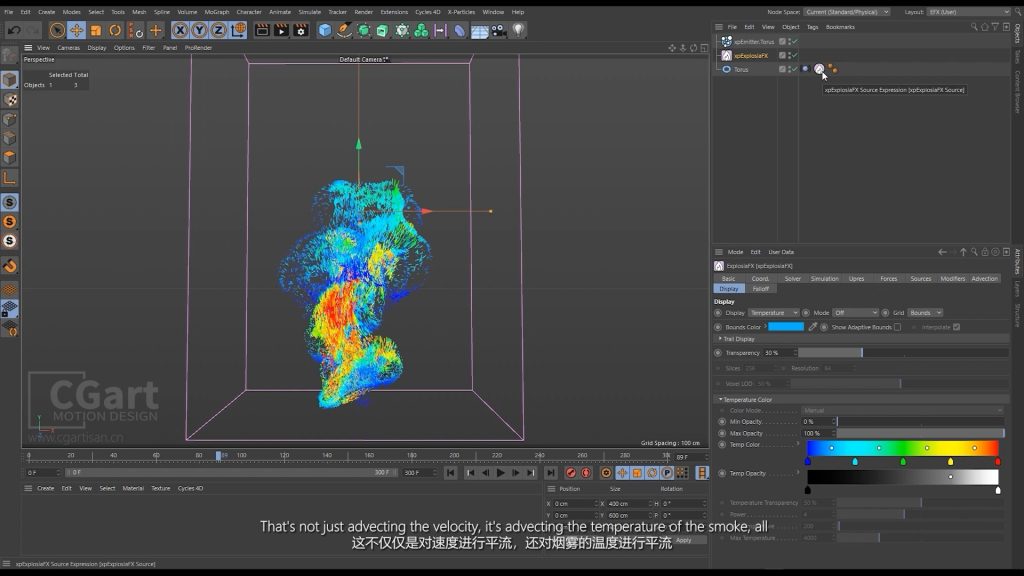Click the Undo arrow icon
The image size is (1024, 576).
coord(14,30)
